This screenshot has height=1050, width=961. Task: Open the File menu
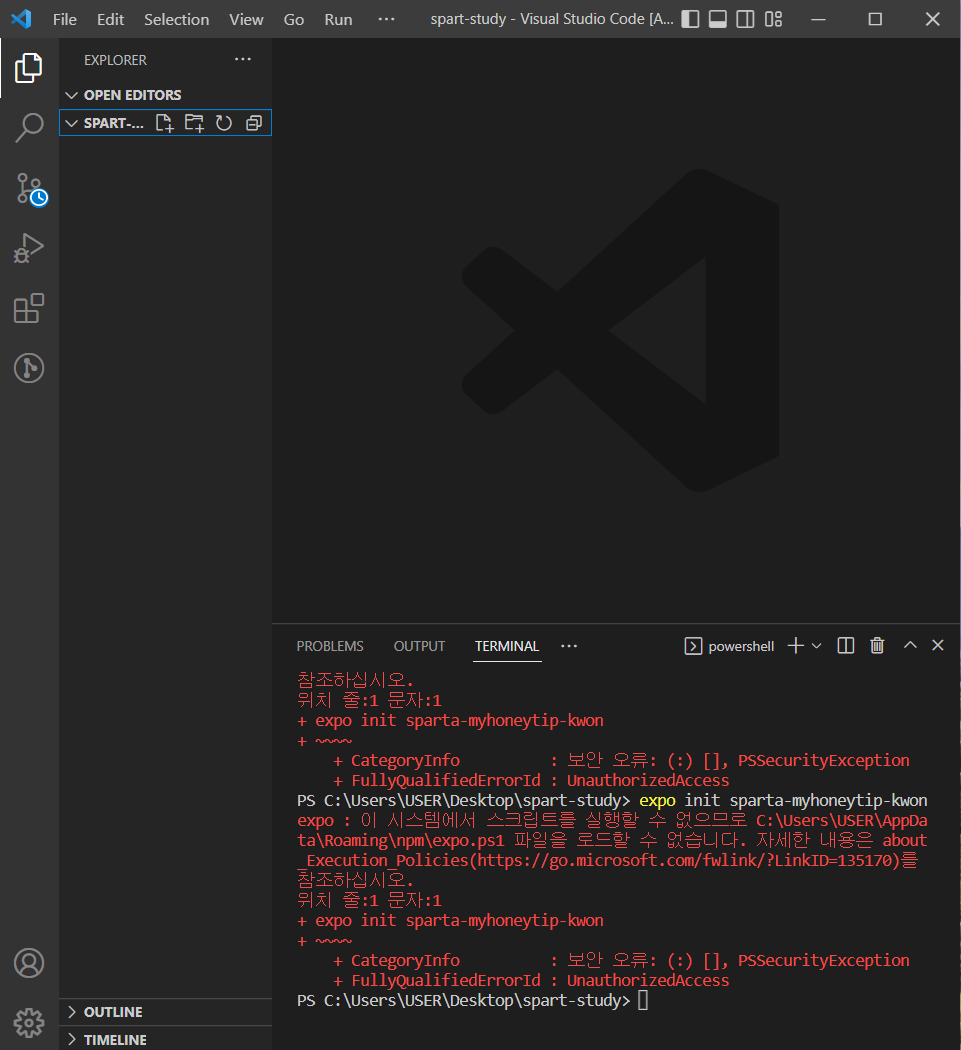[x=64, y=19]
